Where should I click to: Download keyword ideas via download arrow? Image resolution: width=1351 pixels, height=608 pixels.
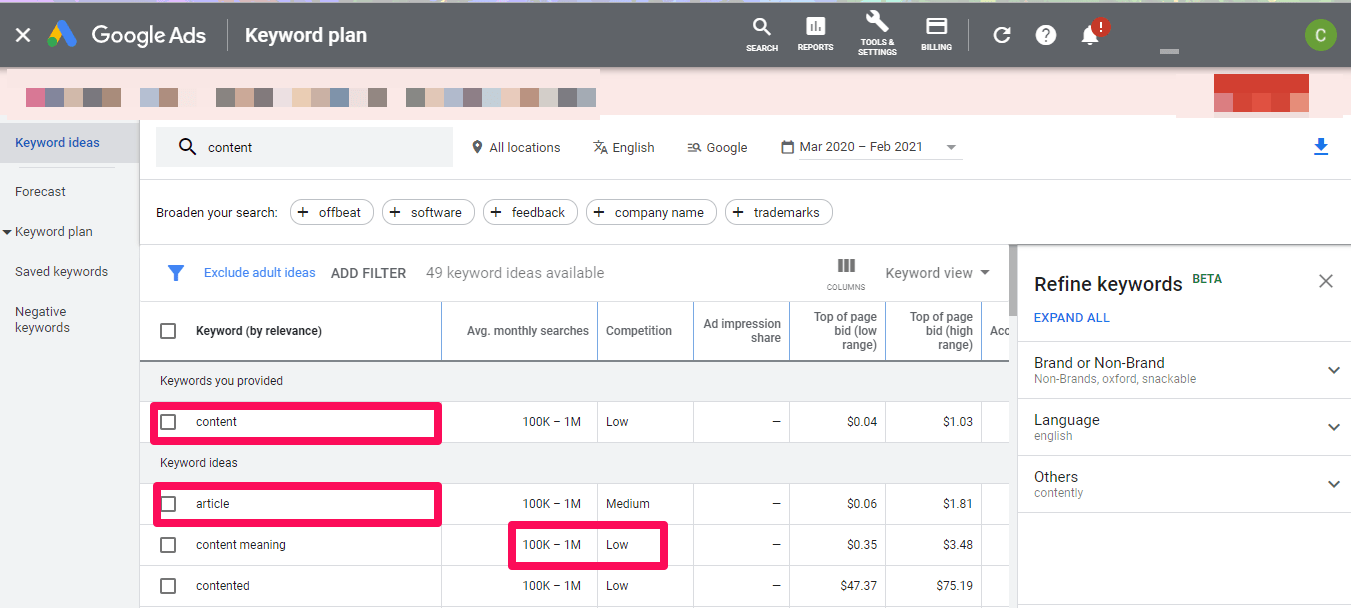(1321, 147)
